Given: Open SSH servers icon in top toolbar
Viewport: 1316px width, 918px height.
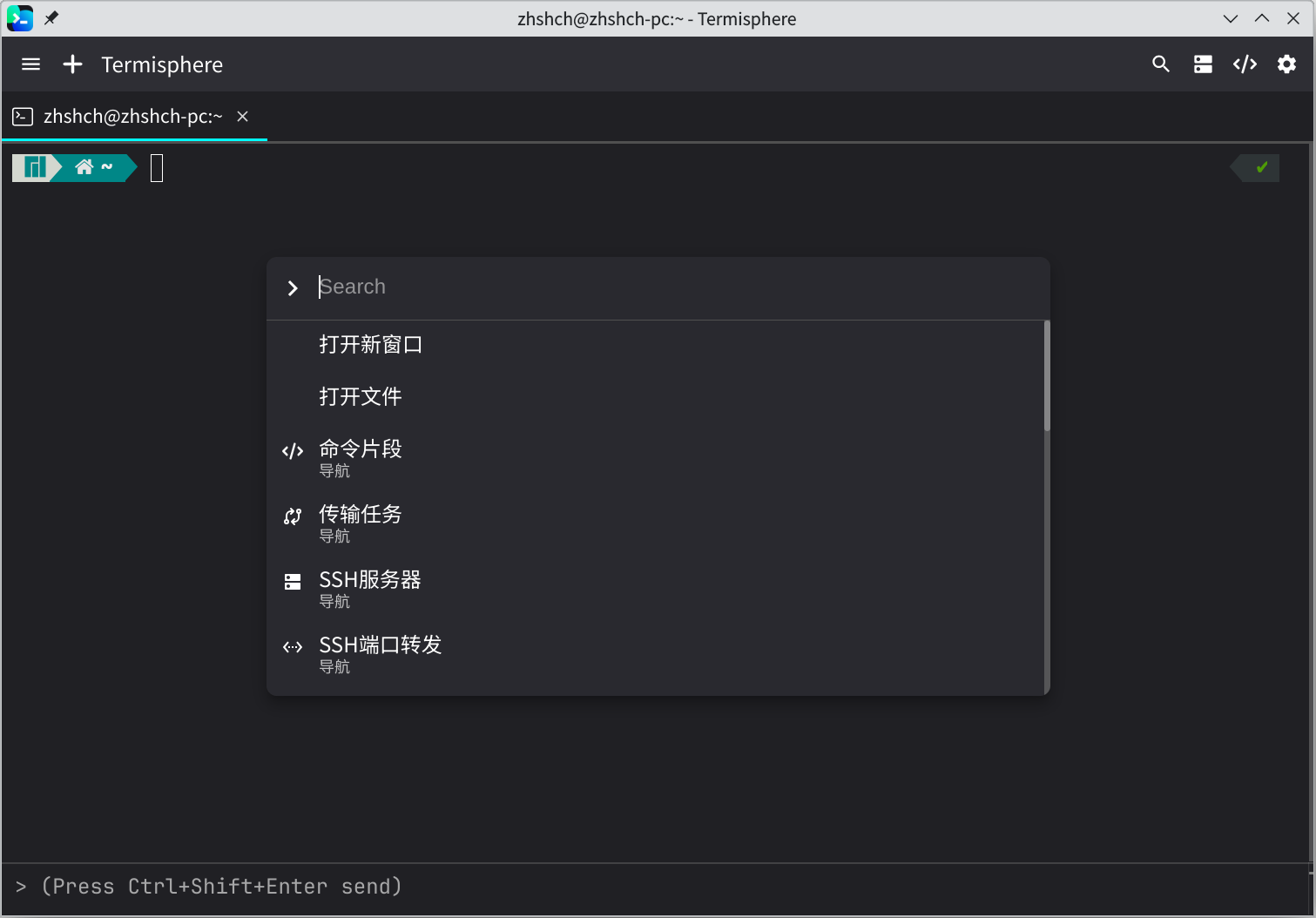Looking at the screenshot, I should pos(1203,64).
